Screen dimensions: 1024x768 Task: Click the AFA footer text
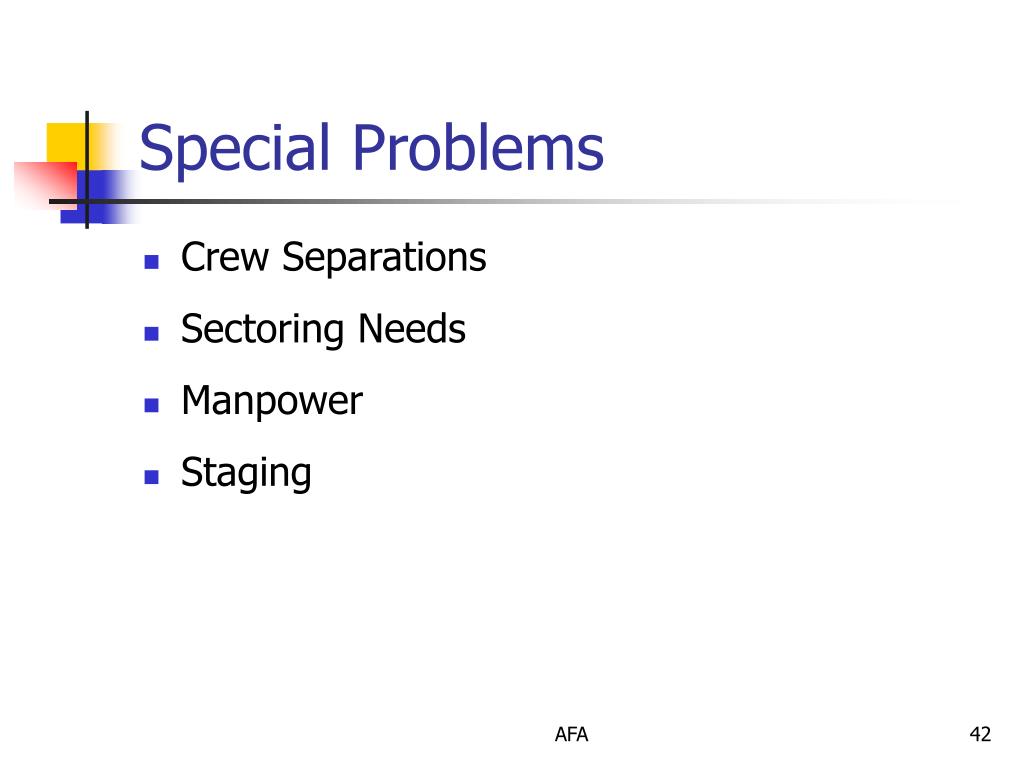[x=571, y=735]
